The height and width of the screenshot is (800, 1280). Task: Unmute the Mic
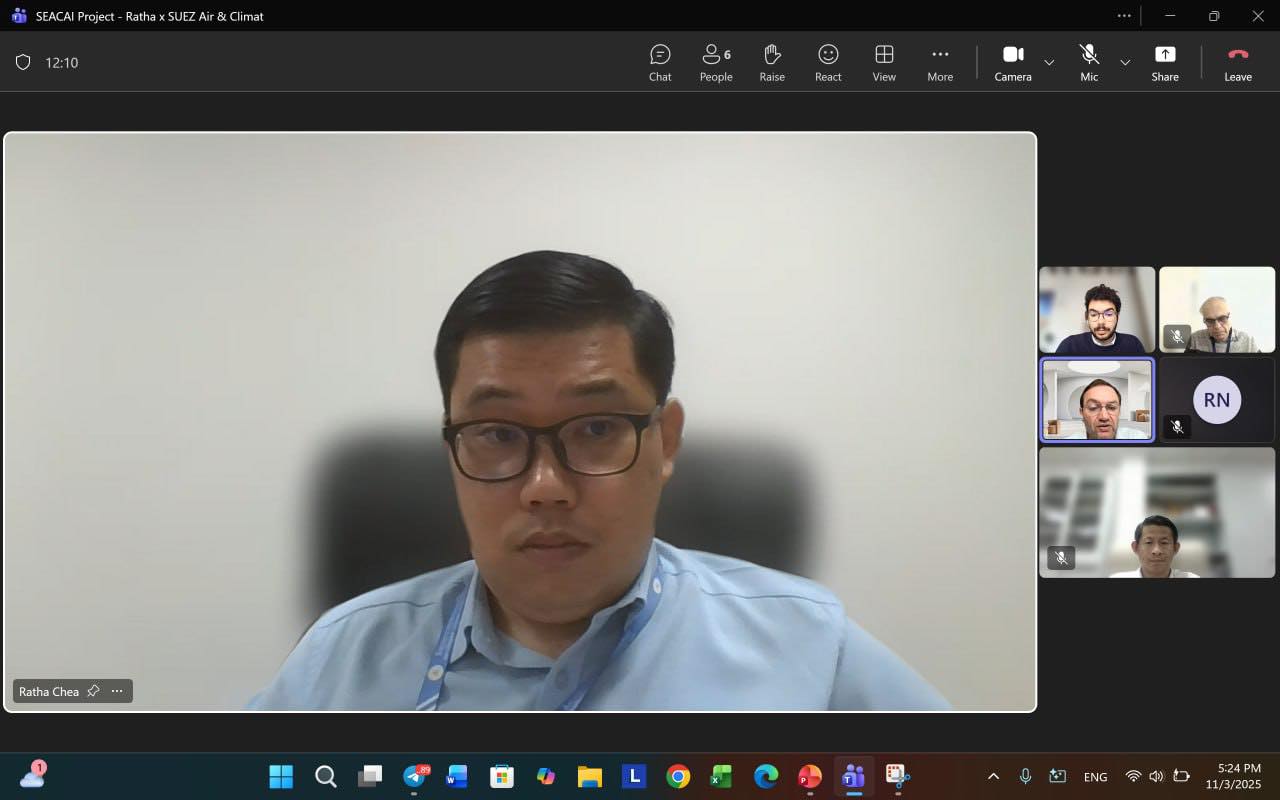(1089, 62)
